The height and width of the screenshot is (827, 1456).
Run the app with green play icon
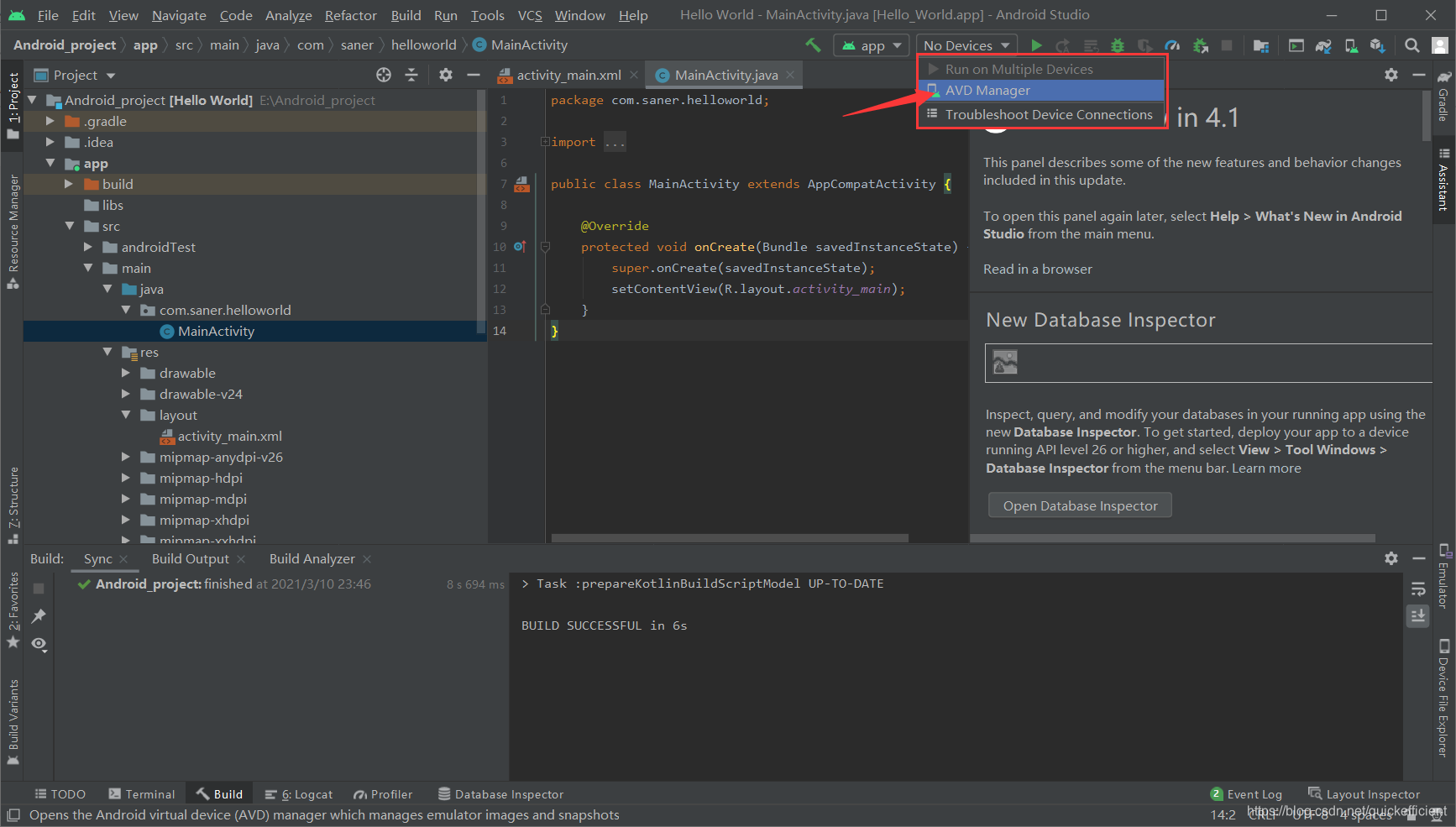1036,45
